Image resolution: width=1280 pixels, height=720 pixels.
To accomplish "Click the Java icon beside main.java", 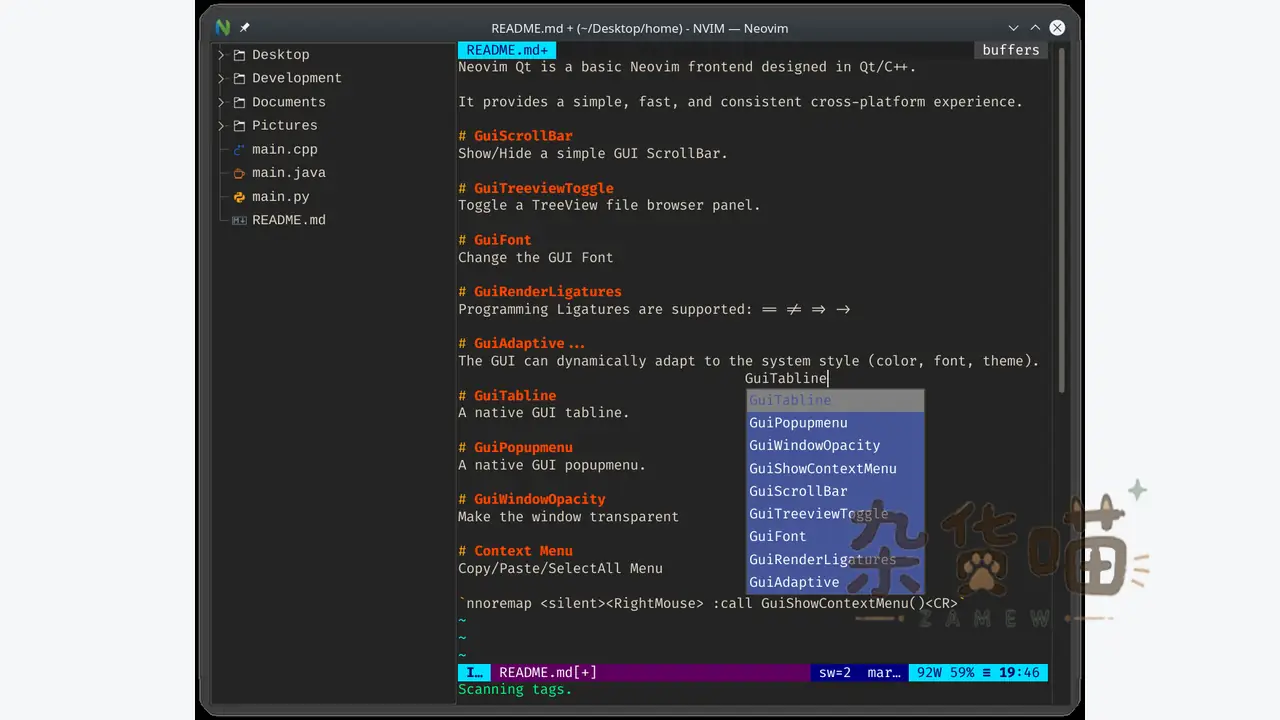I will (239, 173).
